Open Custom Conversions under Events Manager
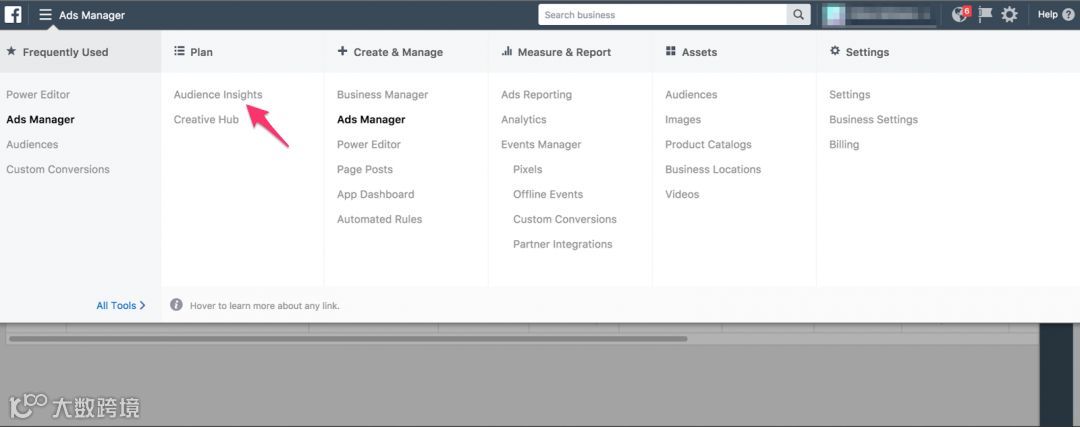The width and height of the screenshot is (1080, 427). click(x=565, y=219)
